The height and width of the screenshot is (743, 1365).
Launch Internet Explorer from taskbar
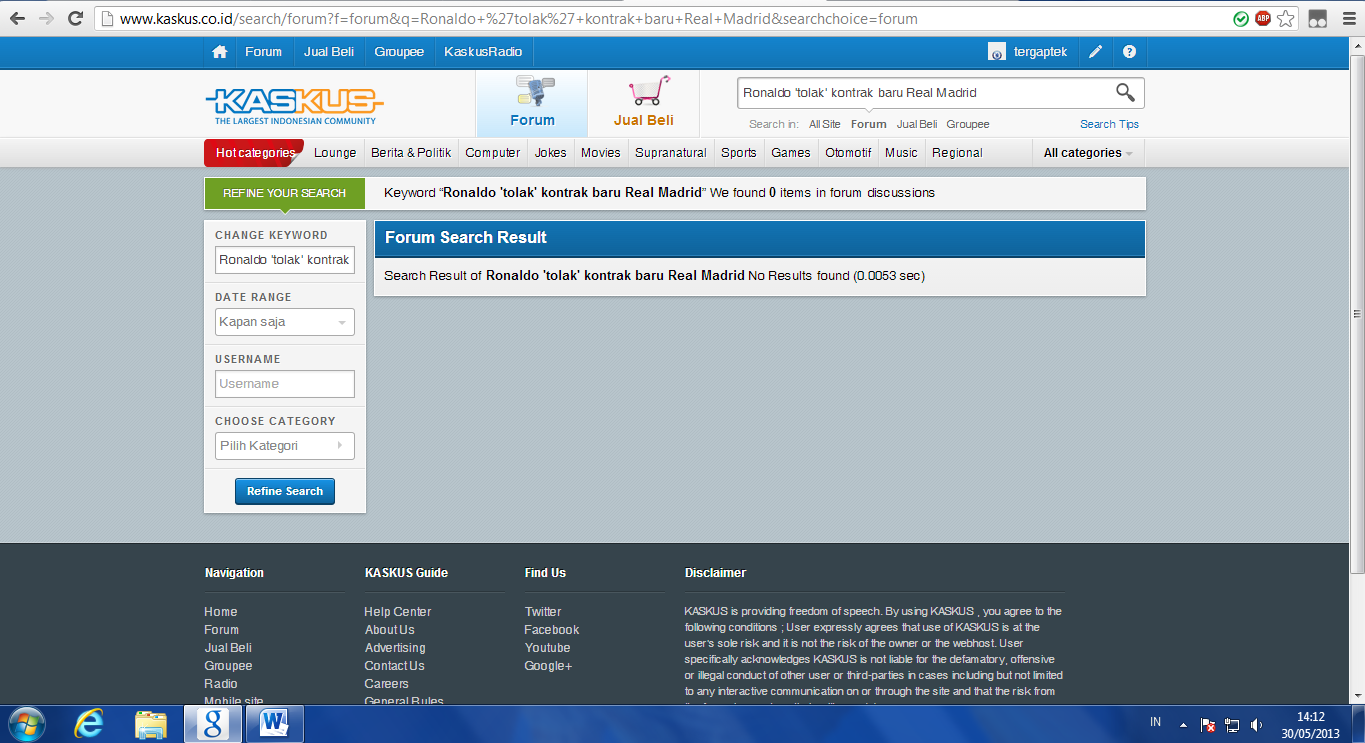(89, 723)
